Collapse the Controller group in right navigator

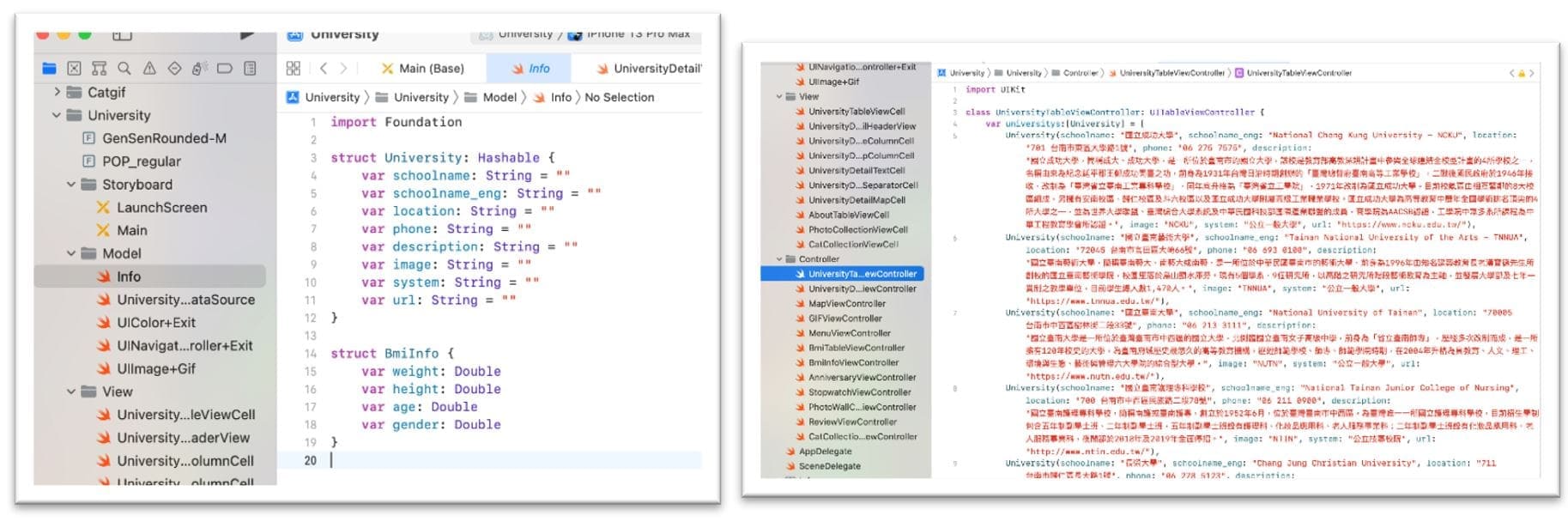(x=779, y=259)
